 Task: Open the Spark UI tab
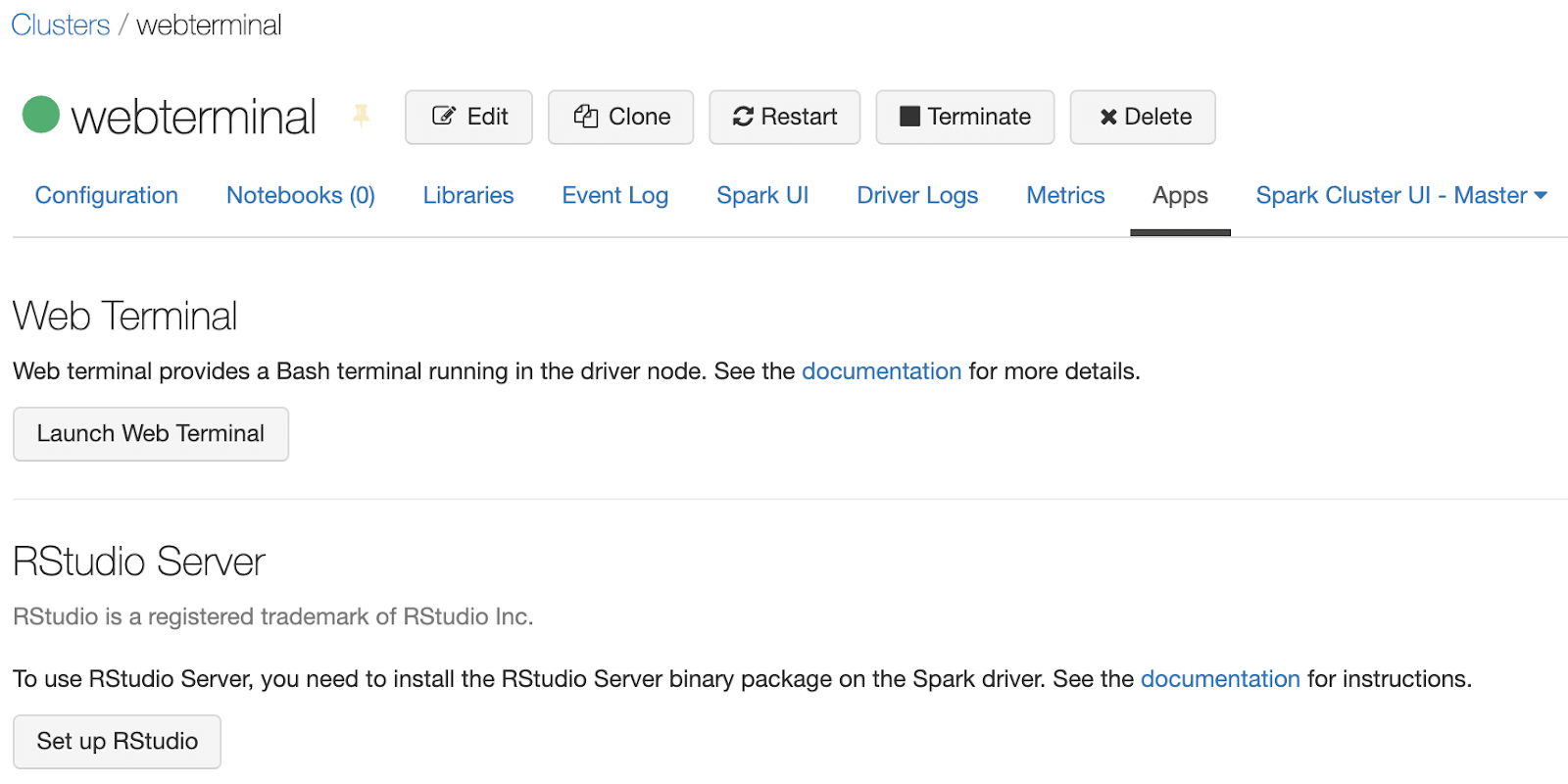pos(762,196)
